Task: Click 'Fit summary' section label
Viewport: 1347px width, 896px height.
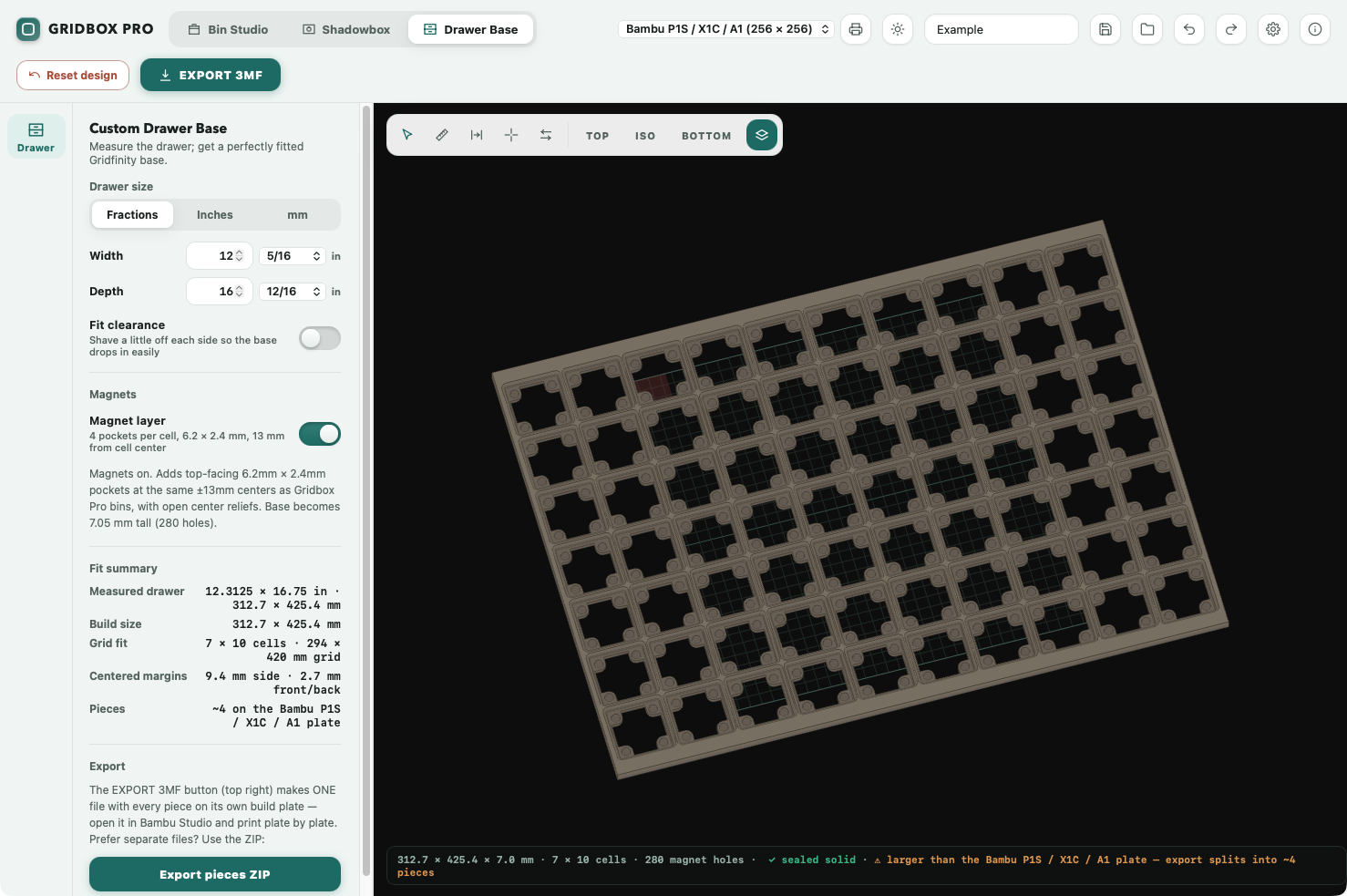Action: [x=123, y=569]
